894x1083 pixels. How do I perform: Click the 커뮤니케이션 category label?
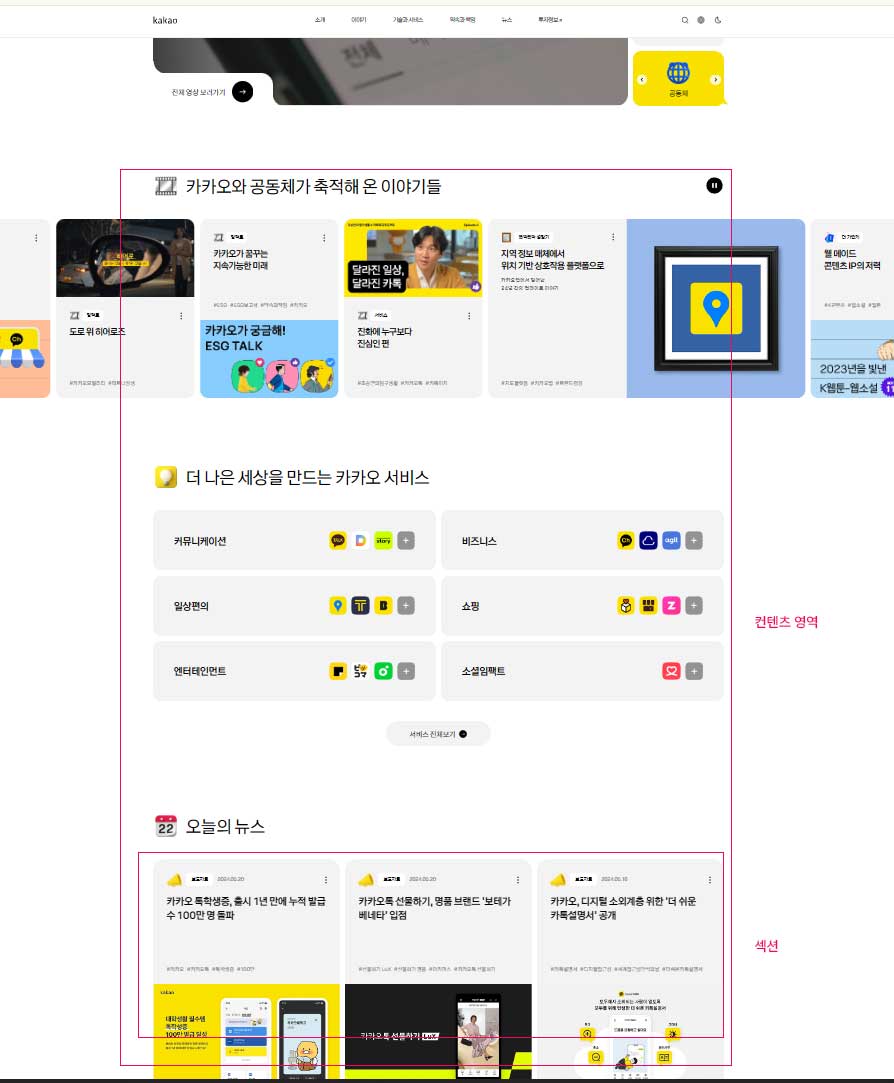pyautogui.click(x=200, y=541)
